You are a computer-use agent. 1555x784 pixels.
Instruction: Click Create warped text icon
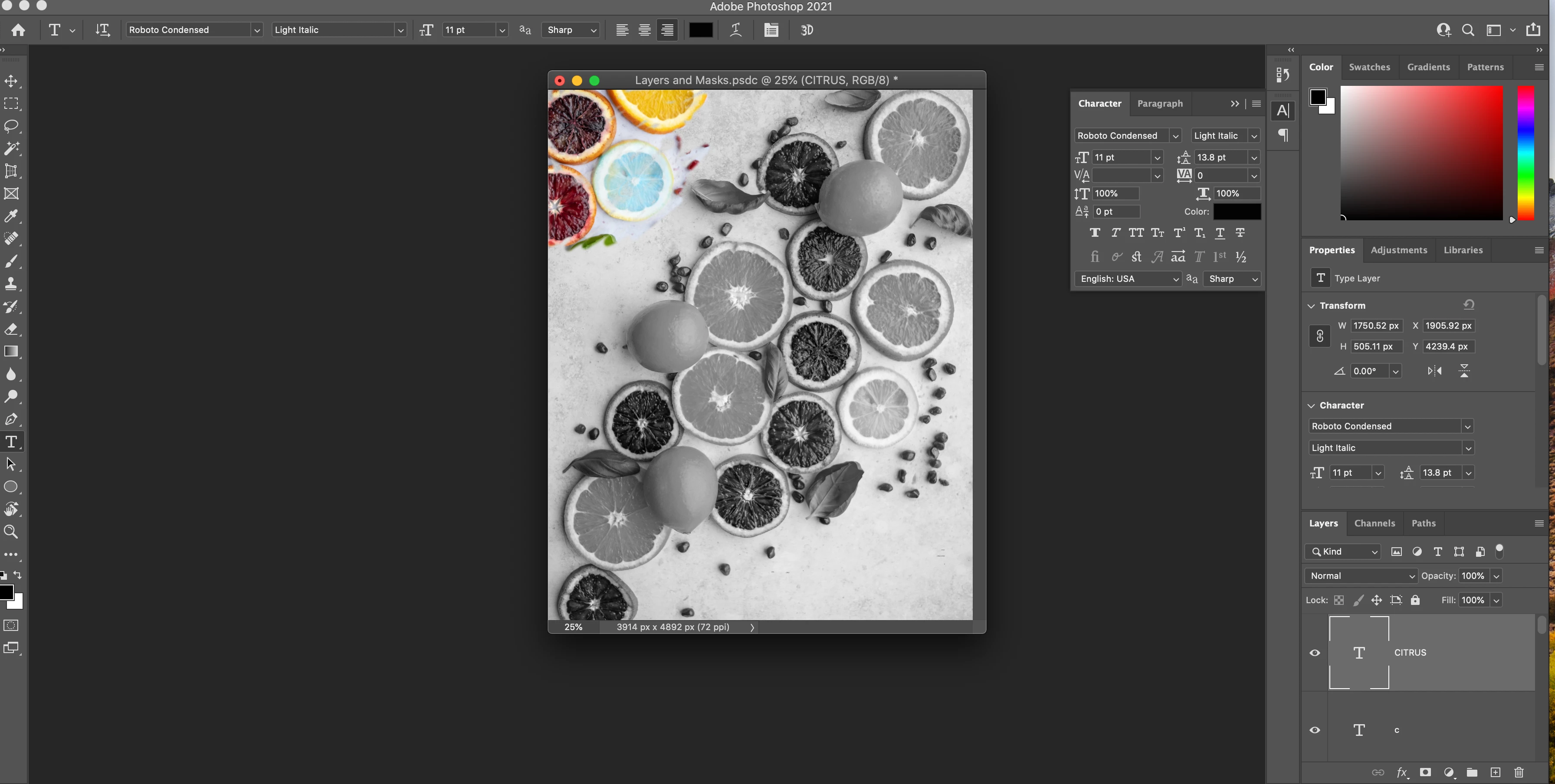[x=735, y=29]
